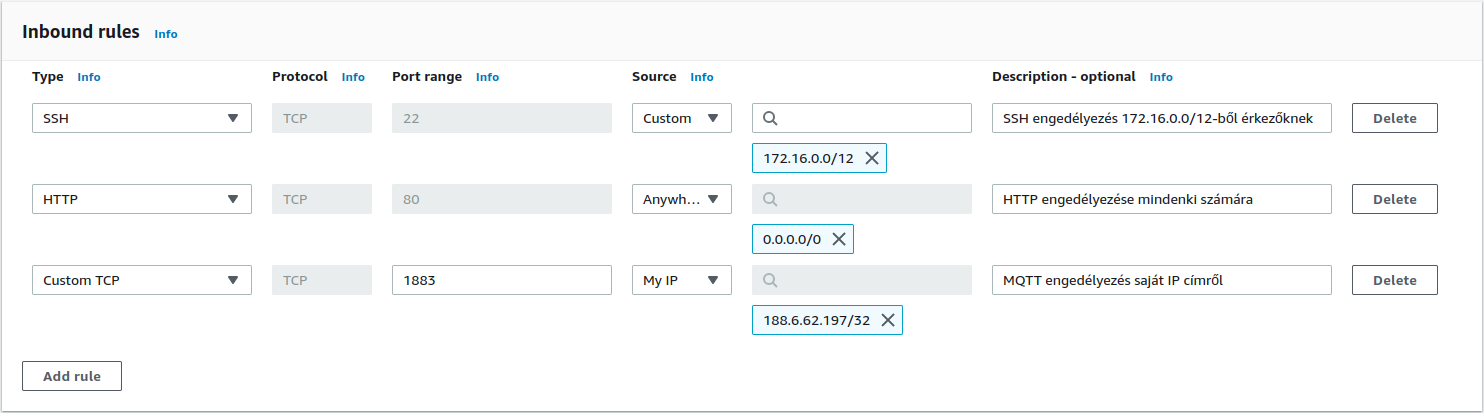1484x413 pixels.
Task: Remove the 0.0.0.0/0 source chip
Action: coord(838,239)
